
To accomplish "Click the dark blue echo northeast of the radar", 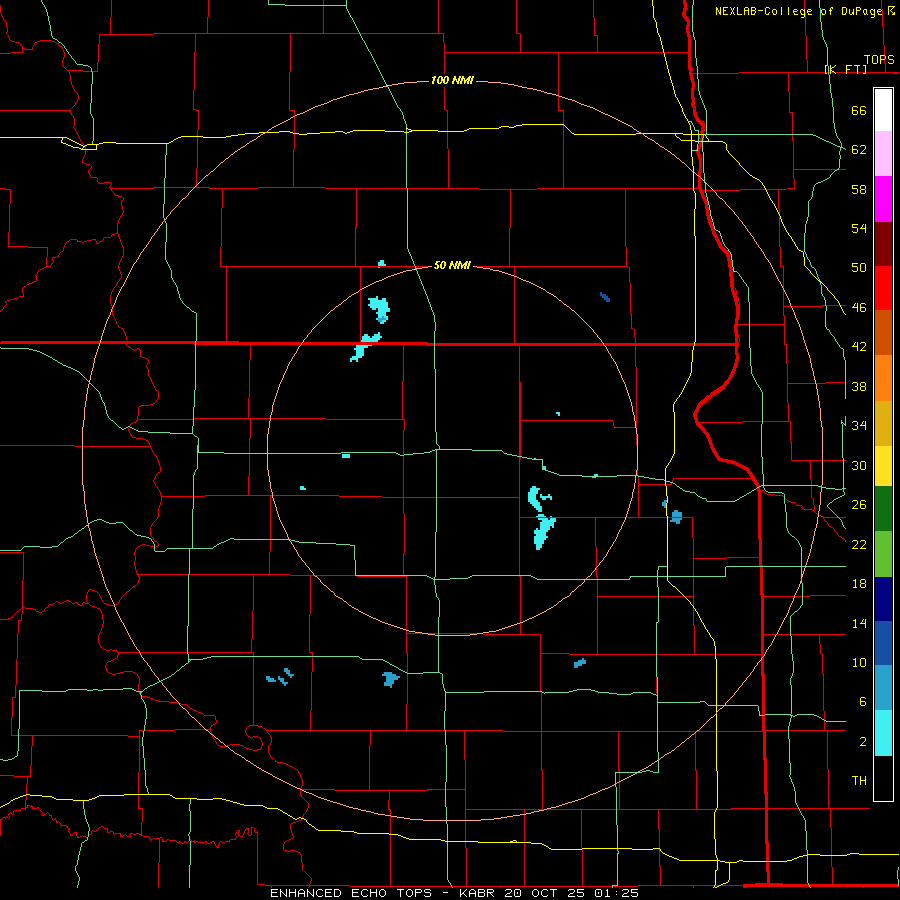I will [x=604, y=297].
